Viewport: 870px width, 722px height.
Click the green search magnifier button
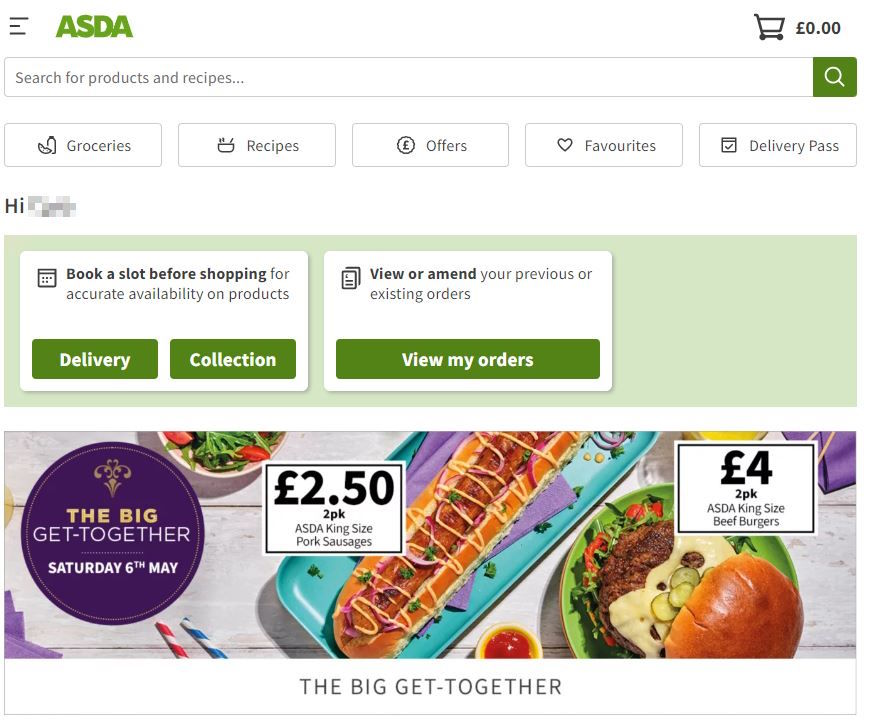point(834,77)
